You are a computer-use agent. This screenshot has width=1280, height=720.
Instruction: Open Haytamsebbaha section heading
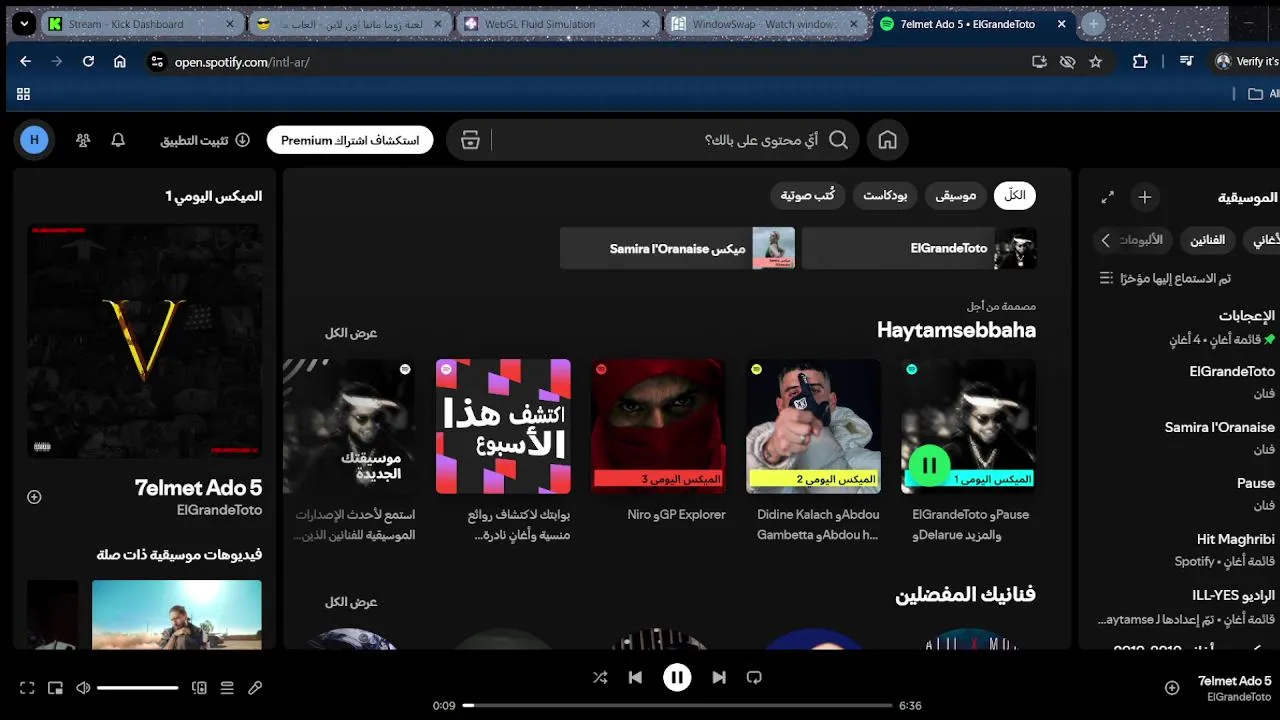pos(956,330)
